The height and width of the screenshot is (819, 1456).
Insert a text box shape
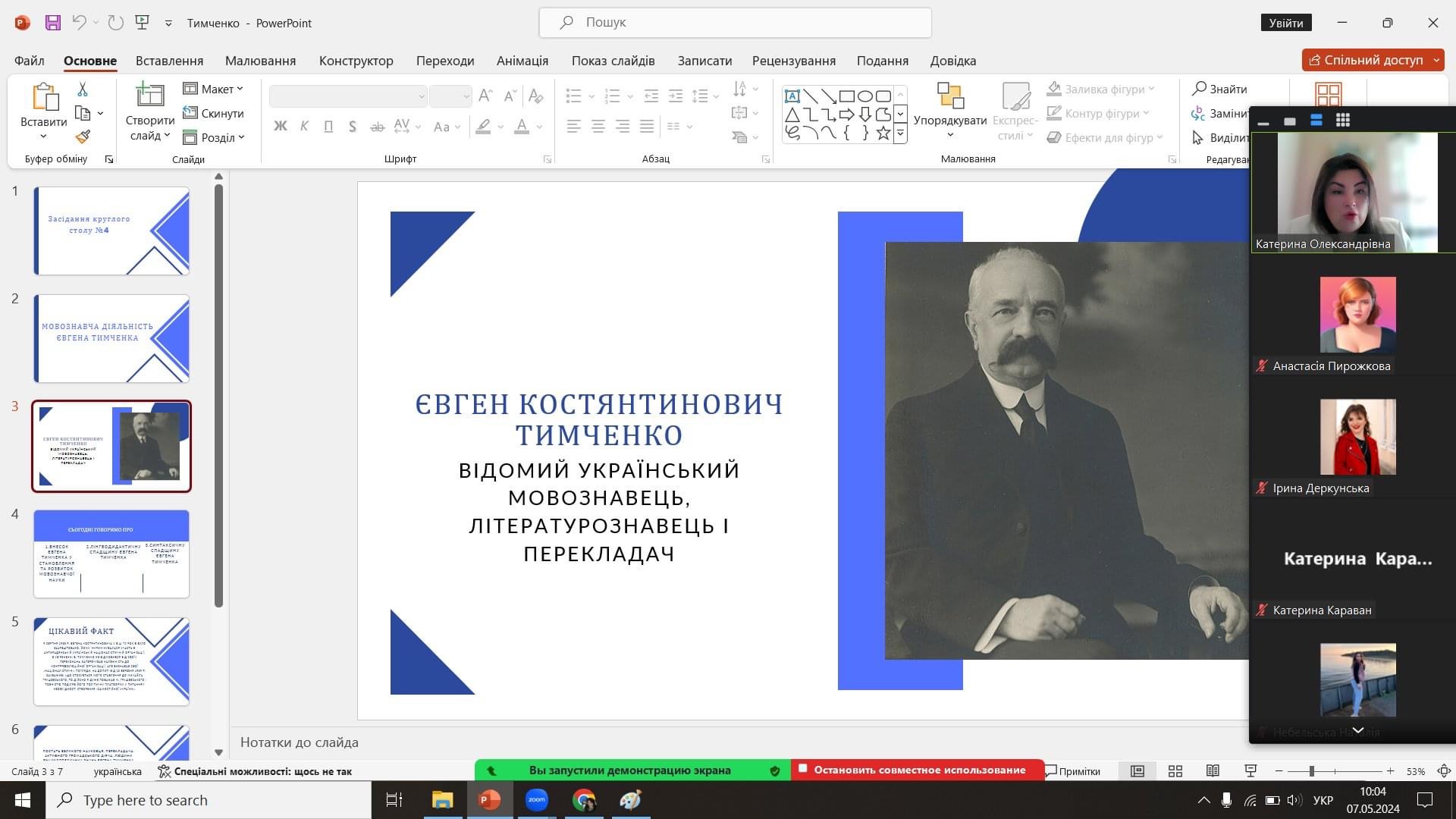click(792, 96)
